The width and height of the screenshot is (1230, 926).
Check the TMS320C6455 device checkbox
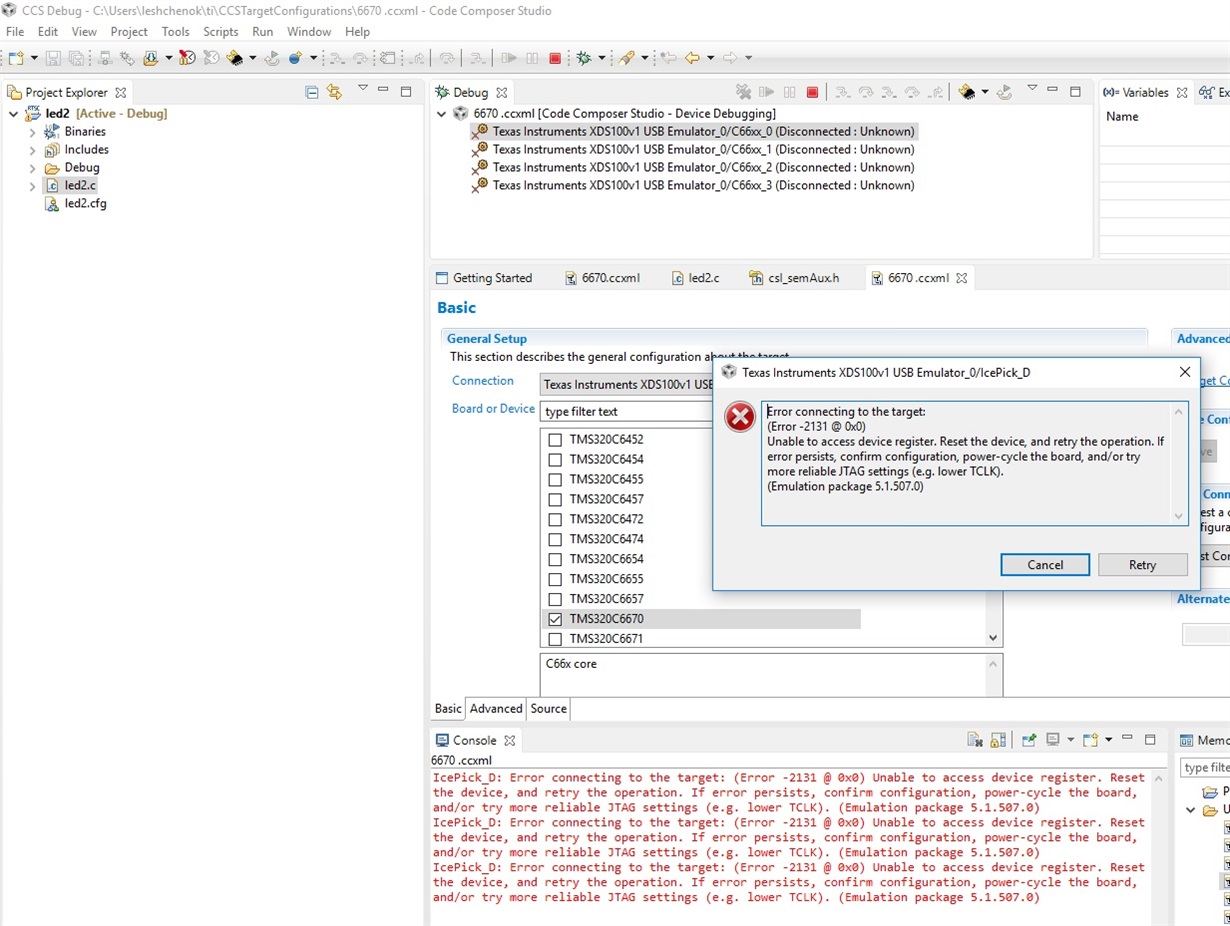pos(555,479)
